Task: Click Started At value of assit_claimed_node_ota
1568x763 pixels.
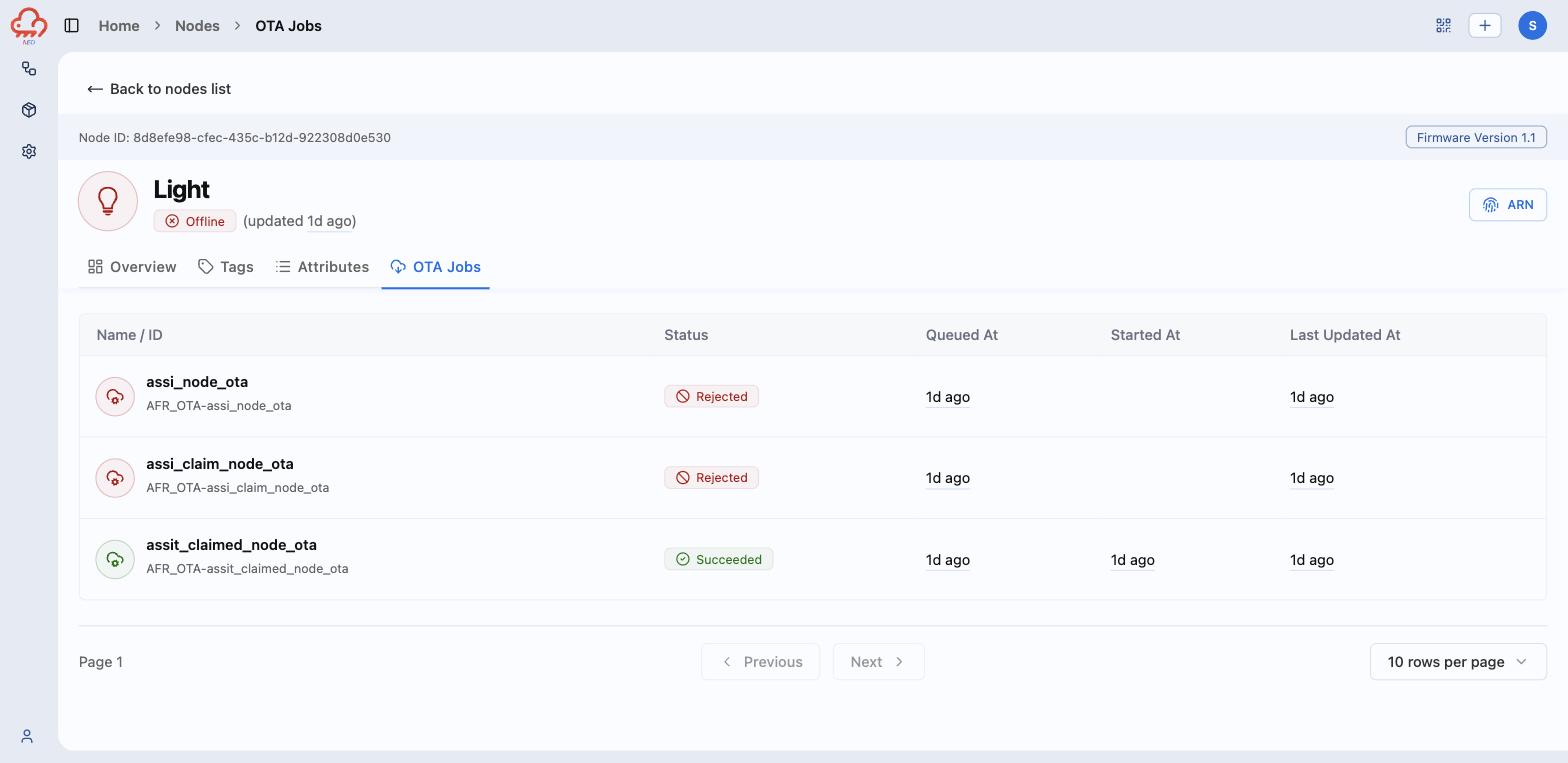Action: coord(1133,560)
